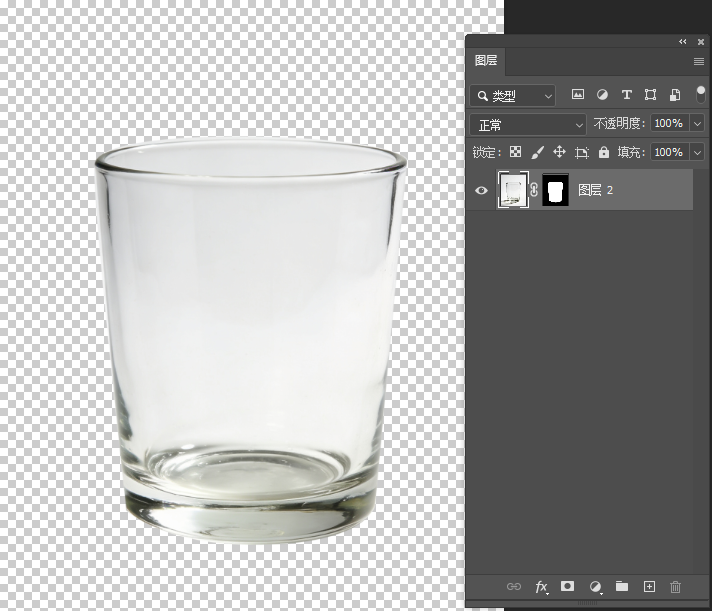Toggle the layer filter on/off switch

point(701,94)
